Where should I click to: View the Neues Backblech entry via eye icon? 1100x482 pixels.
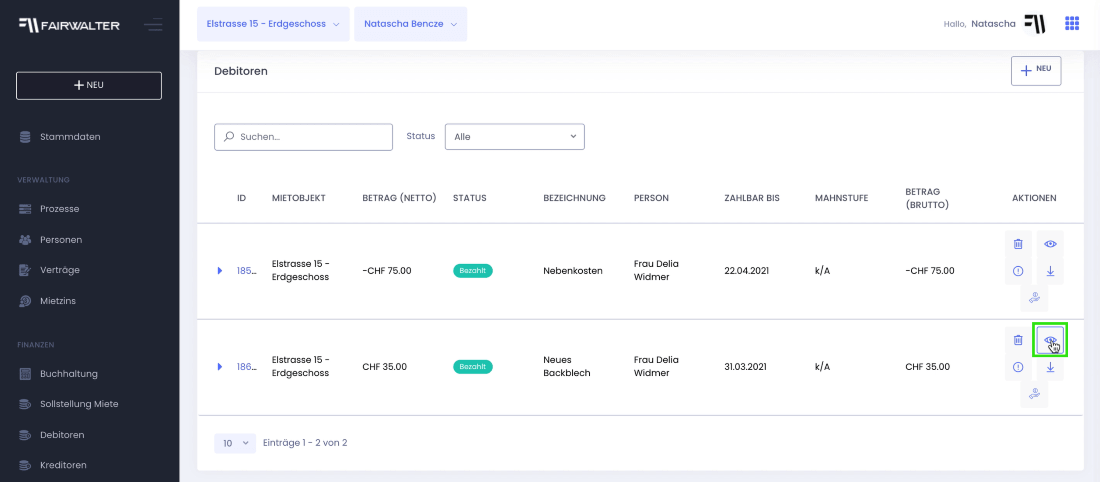pos(1050,340)
